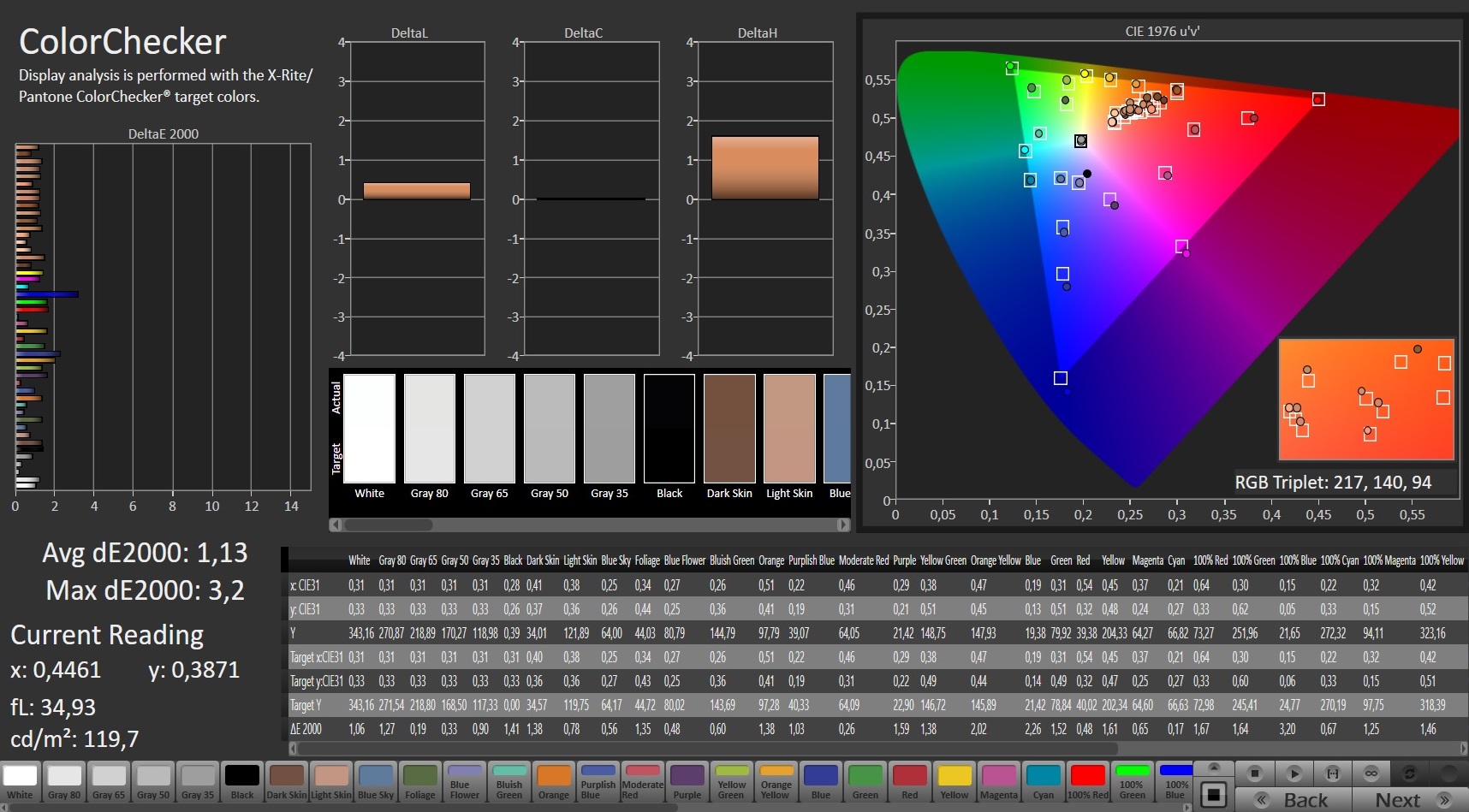Viewport: 1469px width, 812px height.
Task: Click left arrow of swatch preview scrollbar
Action: [x=336, y=525]
